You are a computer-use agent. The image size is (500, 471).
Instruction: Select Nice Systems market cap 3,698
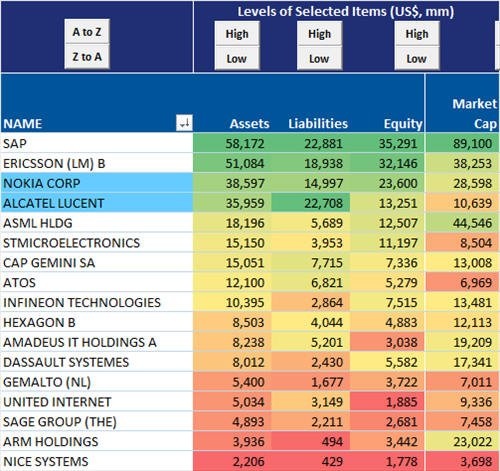[x=463, y=461]
